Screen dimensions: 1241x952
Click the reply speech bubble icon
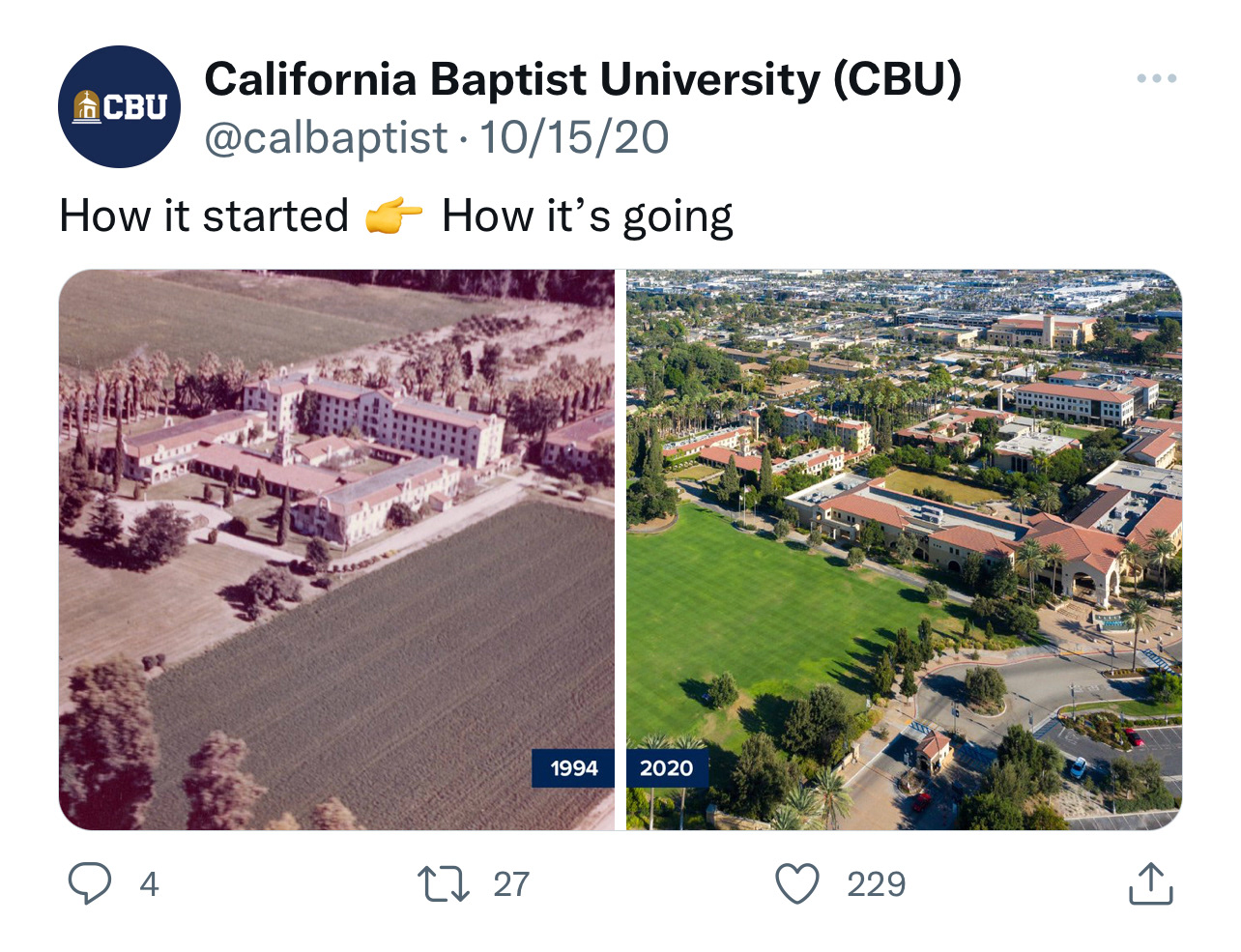[90, 883]
